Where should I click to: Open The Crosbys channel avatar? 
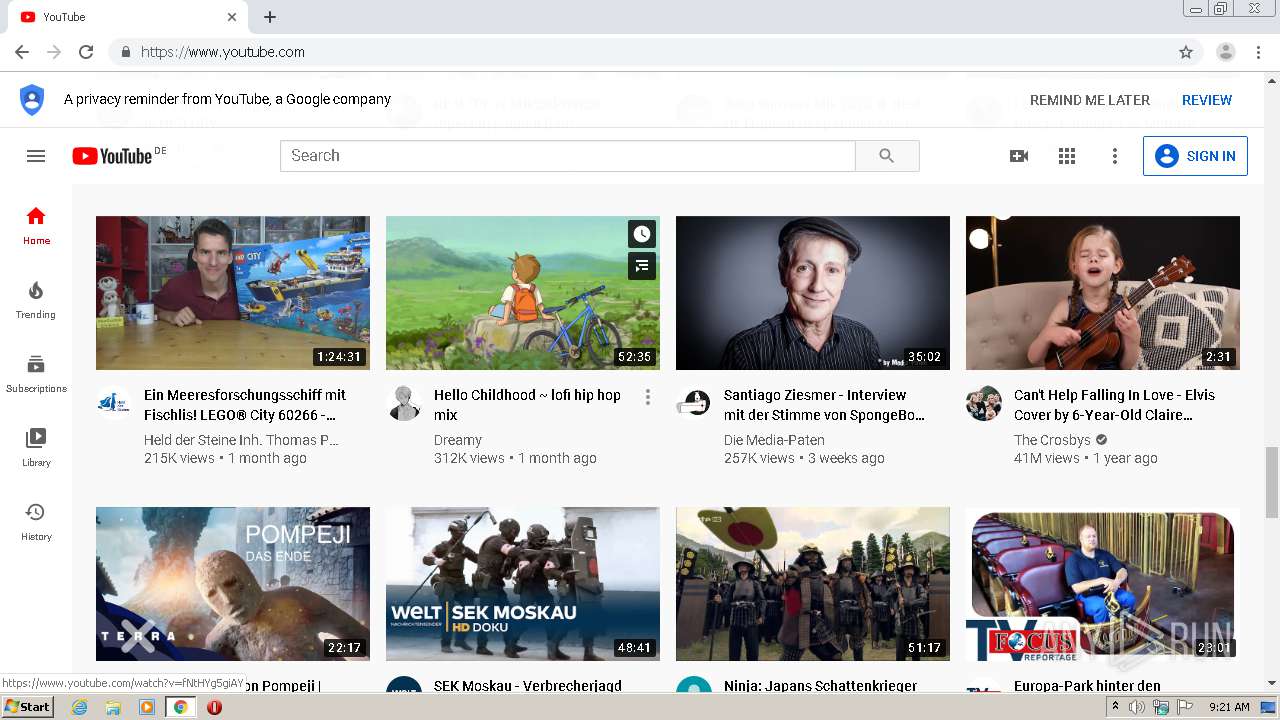(984, 404)
